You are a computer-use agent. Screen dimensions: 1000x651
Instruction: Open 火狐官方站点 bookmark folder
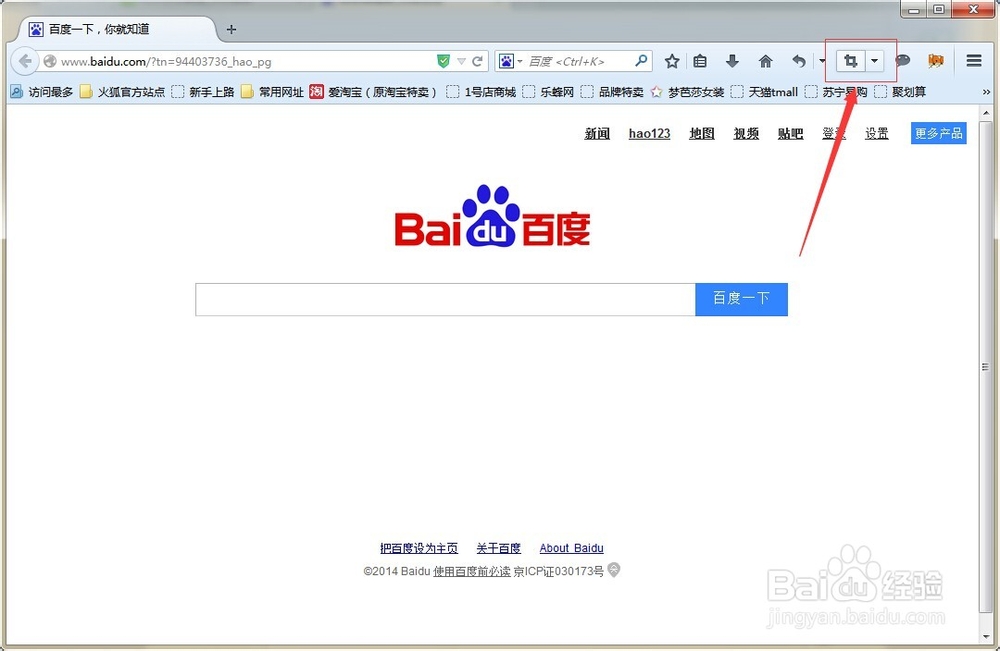coord(122,92)
